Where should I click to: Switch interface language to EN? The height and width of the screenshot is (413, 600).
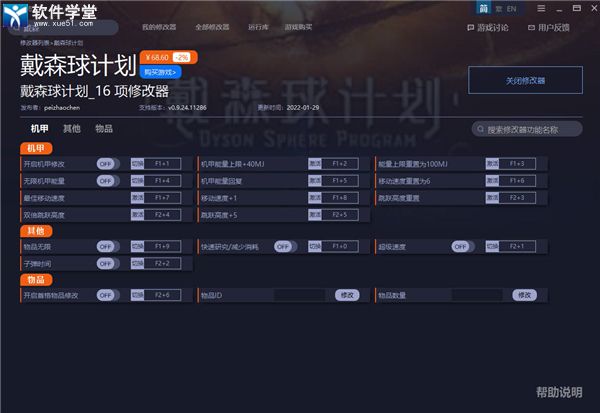point(511,9)
